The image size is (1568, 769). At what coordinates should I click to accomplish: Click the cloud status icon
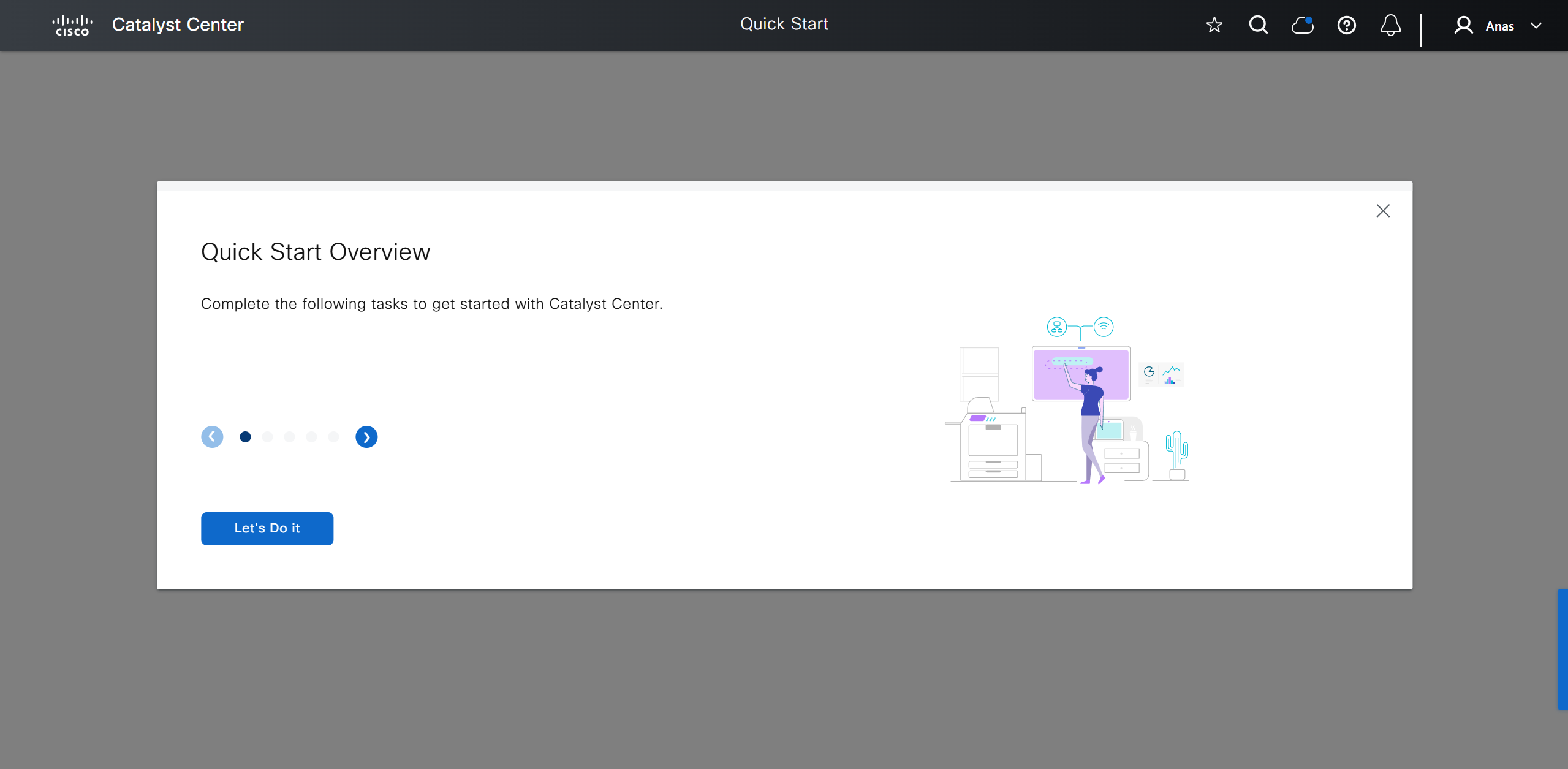[1302, 25]
